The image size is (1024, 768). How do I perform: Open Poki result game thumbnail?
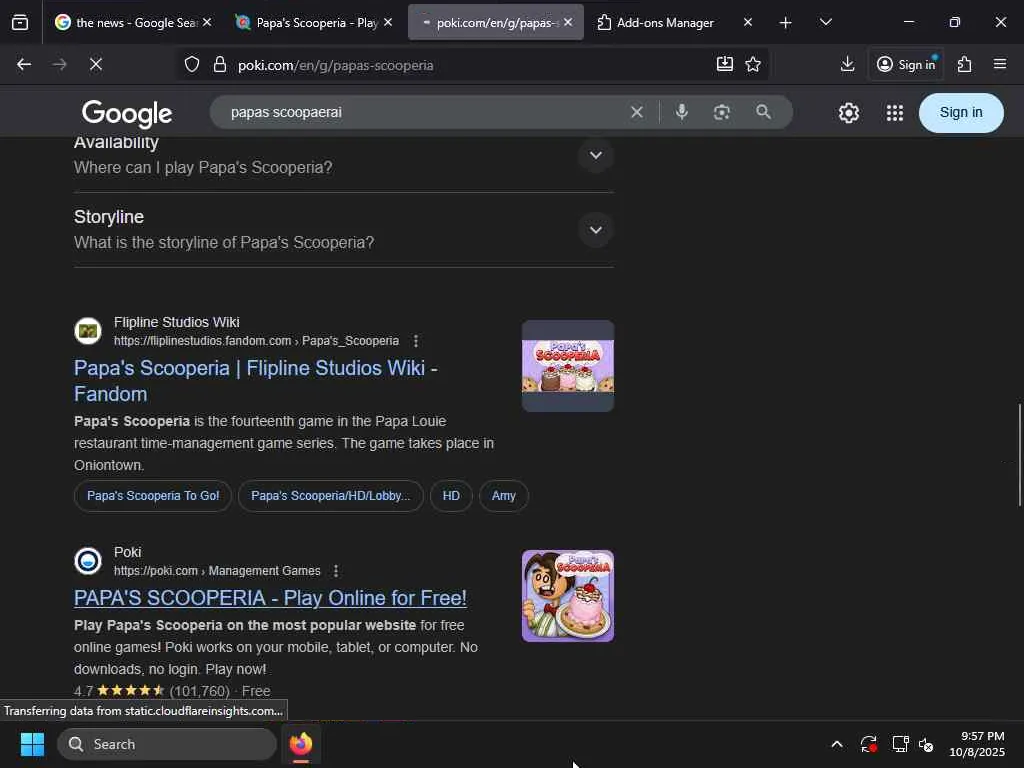[x=568, y=596]
